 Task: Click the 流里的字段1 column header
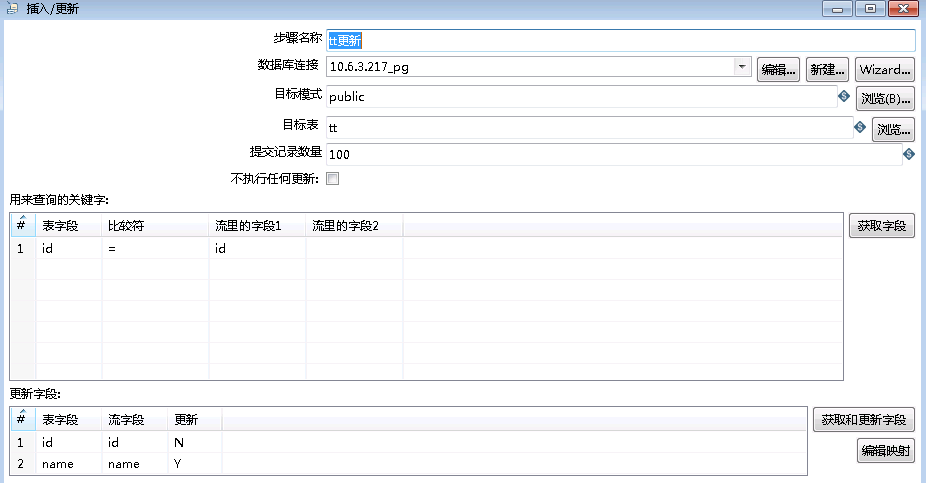[257, 226]
